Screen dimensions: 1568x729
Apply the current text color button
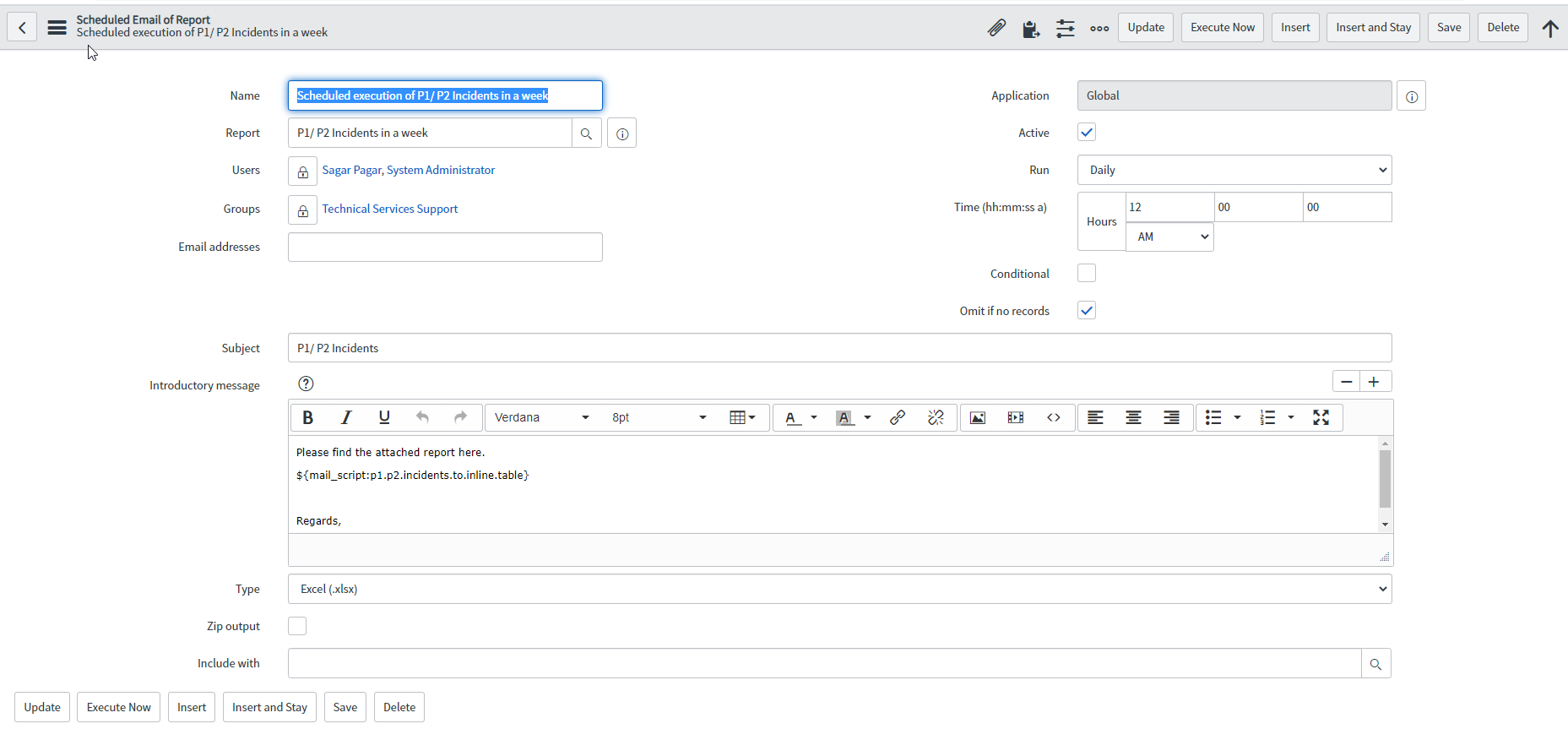tap(791, 417)
